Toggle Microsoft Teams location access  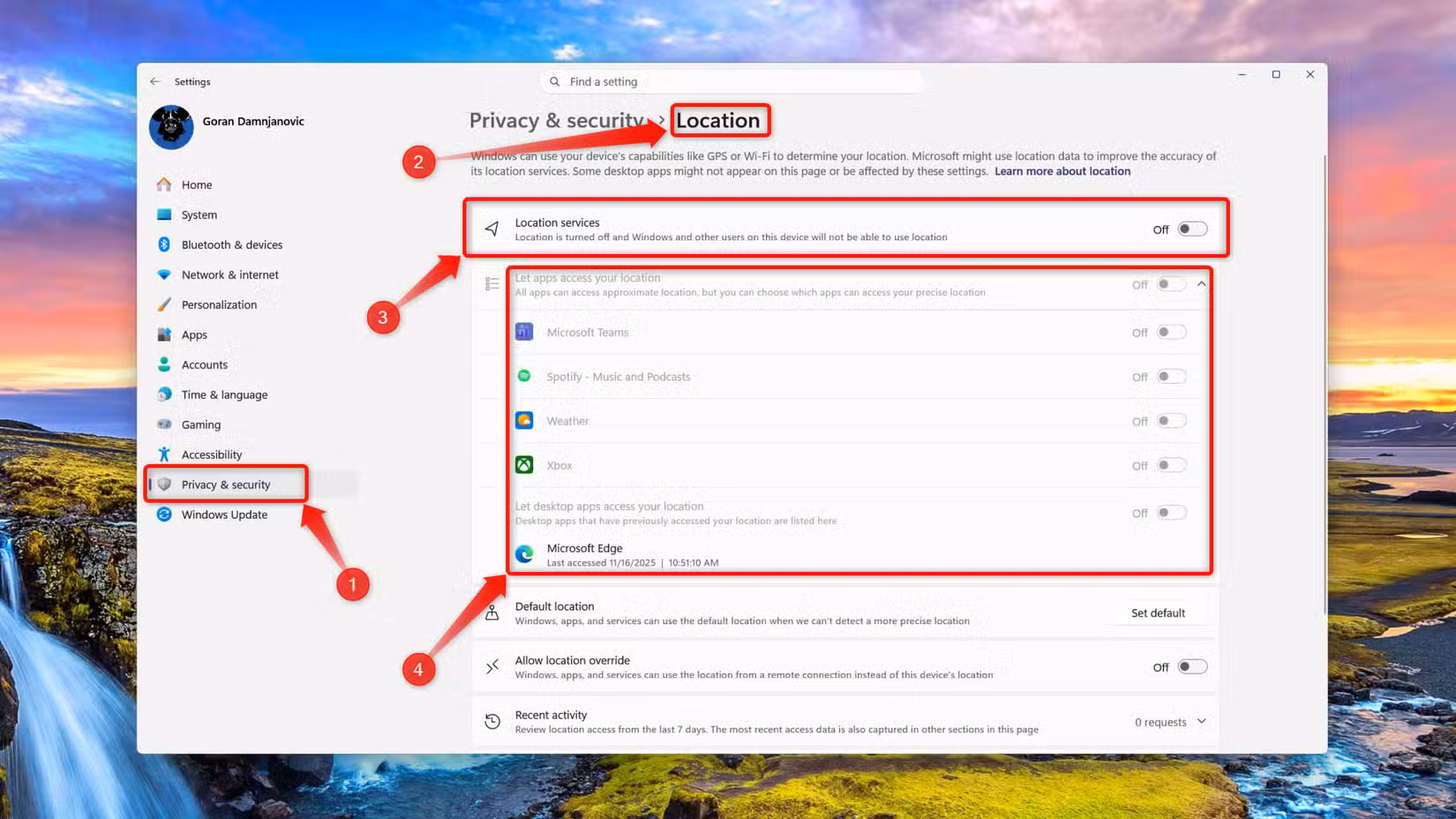[1172, 332]
